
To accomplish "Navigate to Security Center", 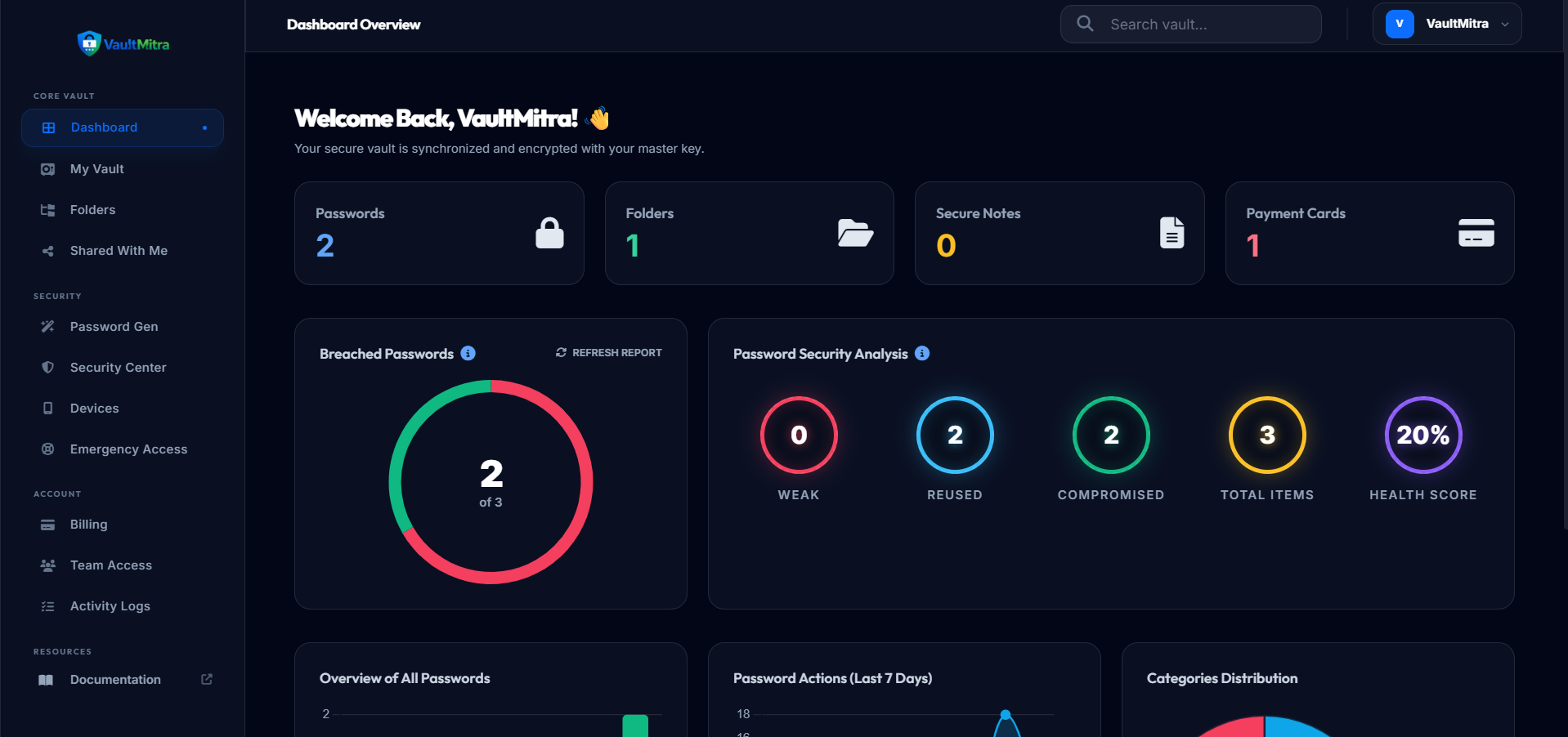I will (x=123, y=368).
